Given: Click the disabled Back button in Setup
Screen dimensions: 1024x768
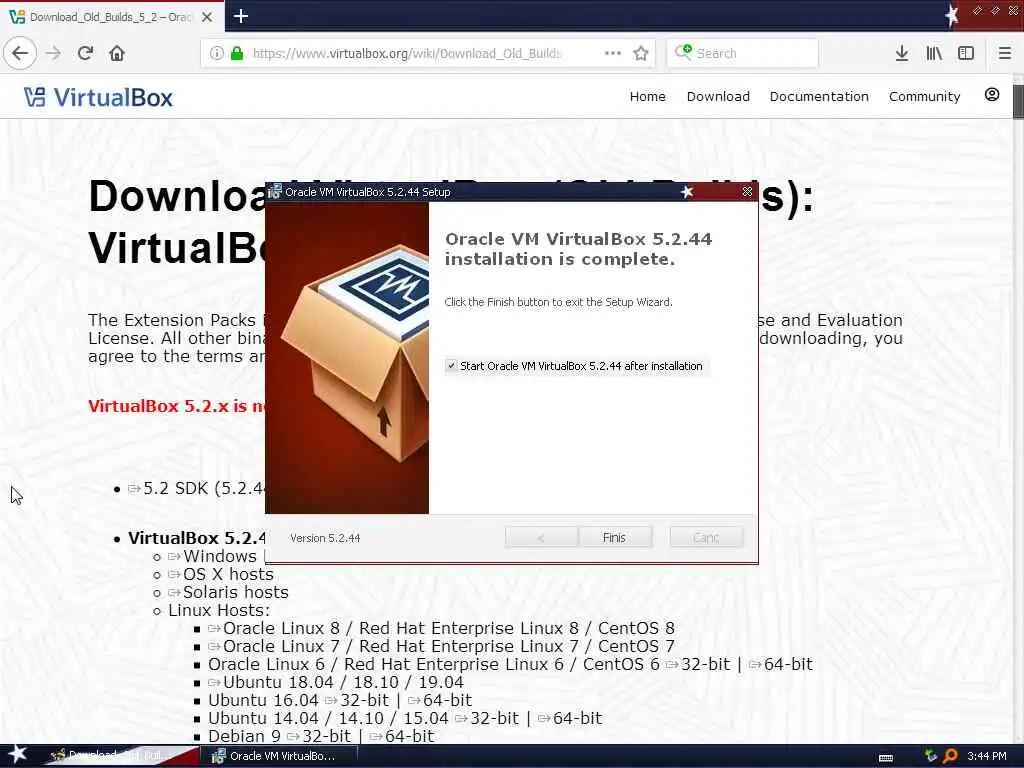Looking at the screenshot, I should pyautogui.click(x=541, y=537).
